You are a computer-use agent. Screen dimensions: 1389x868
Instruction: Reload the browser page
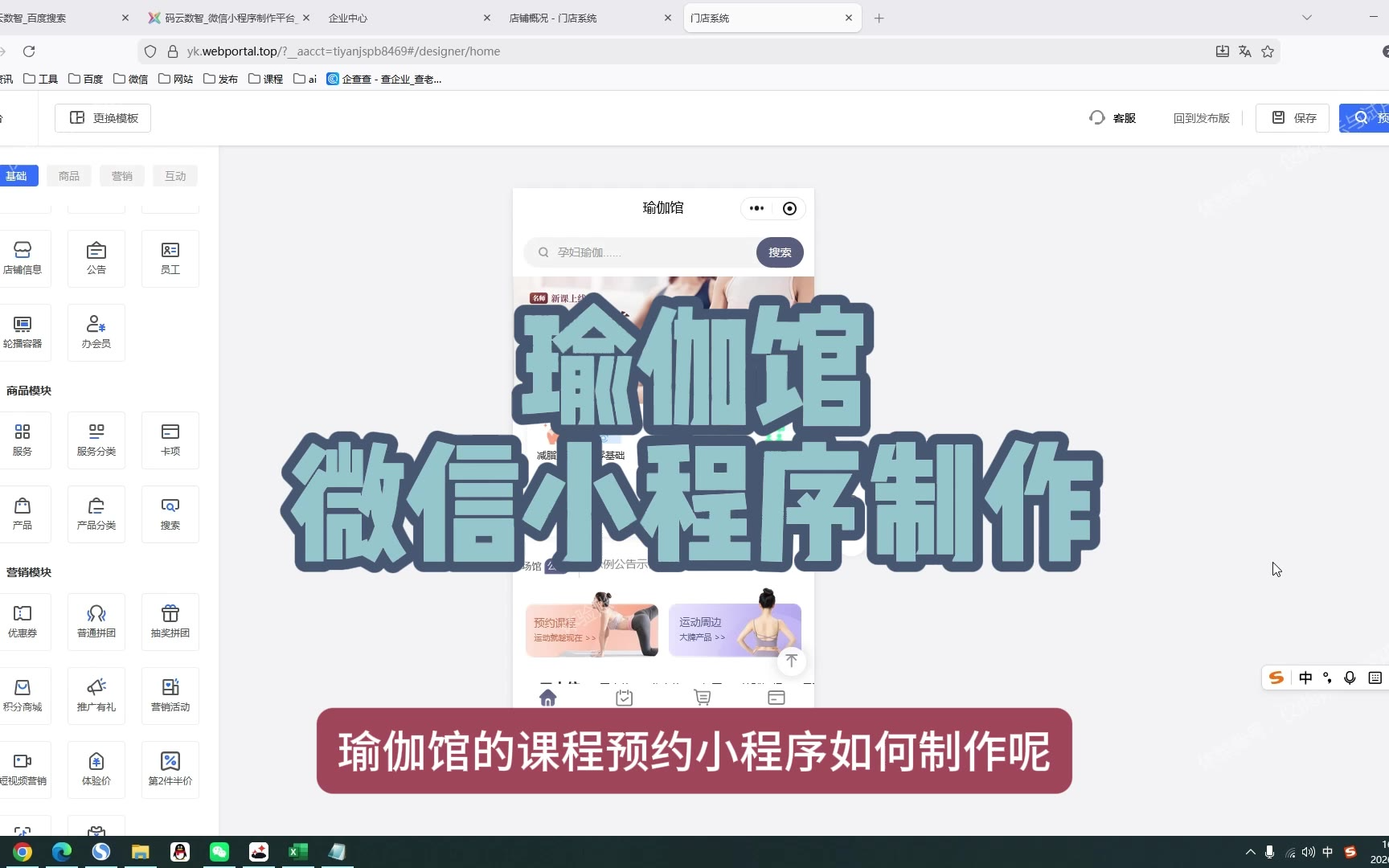tap(29, 51)
